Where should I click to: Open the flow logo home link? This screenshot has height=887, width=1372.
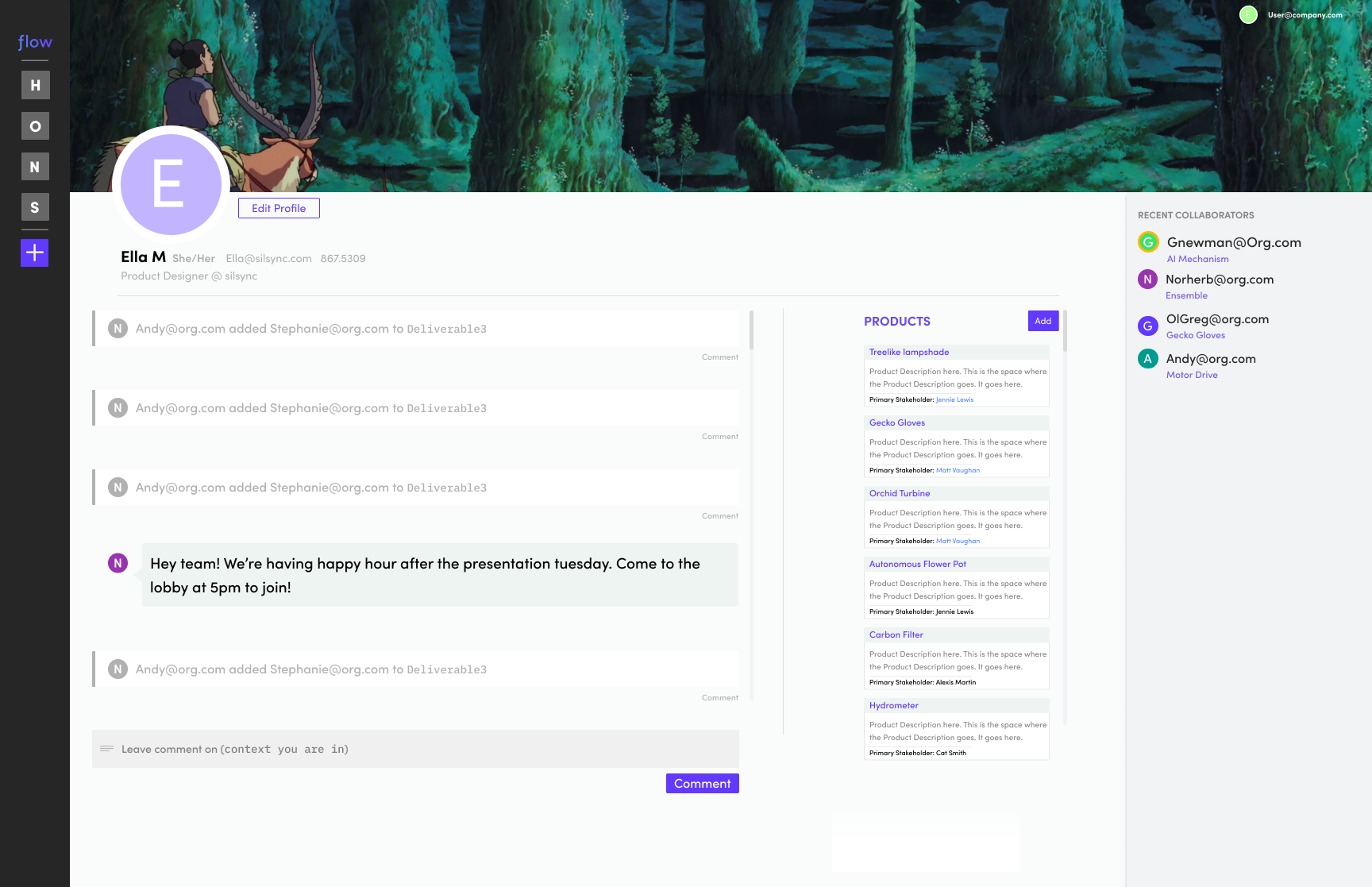coord(35,42)
